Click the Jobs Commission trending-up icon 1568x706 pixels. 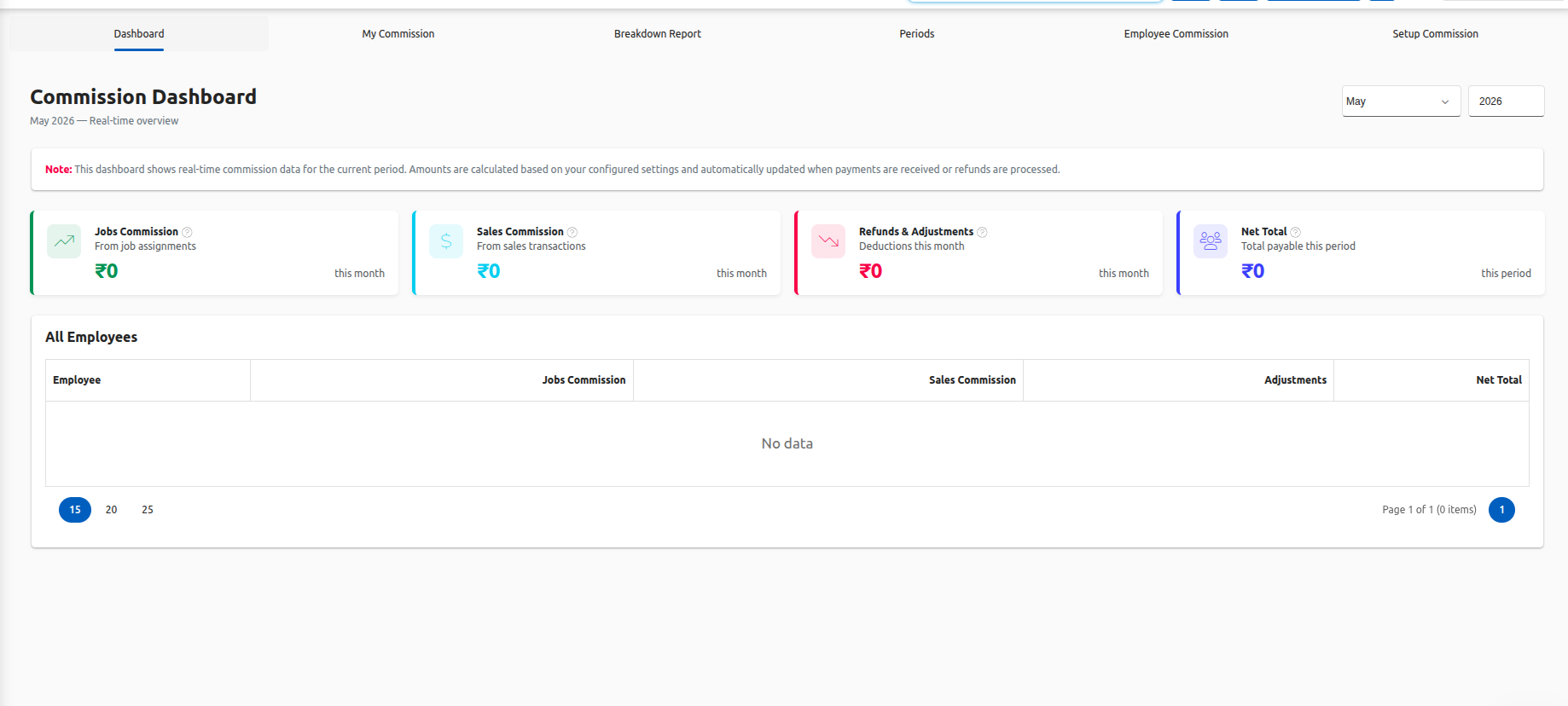click(x=64, y=241)
